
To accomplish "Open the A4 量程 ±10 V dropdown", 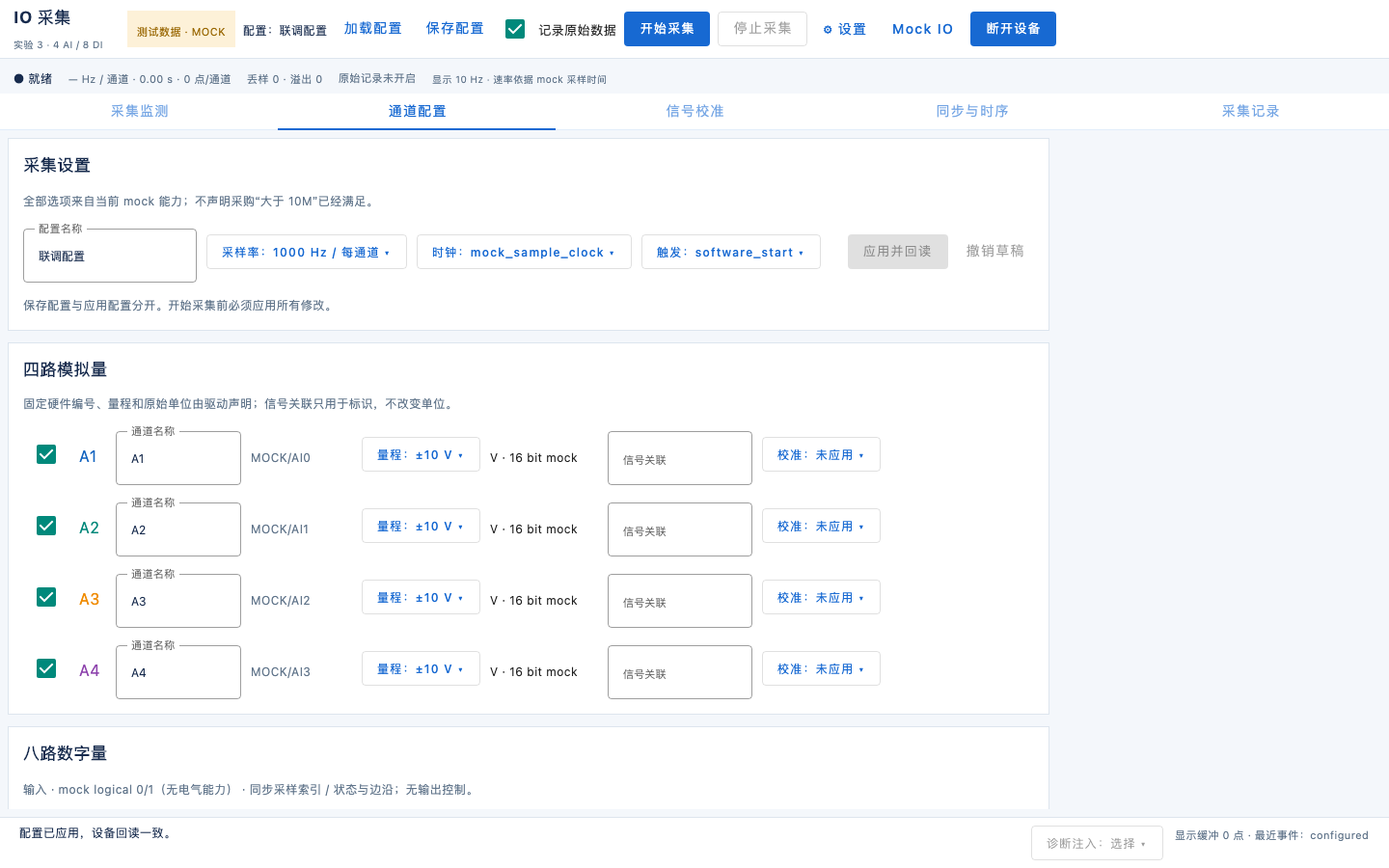I will tap(421, 668).
